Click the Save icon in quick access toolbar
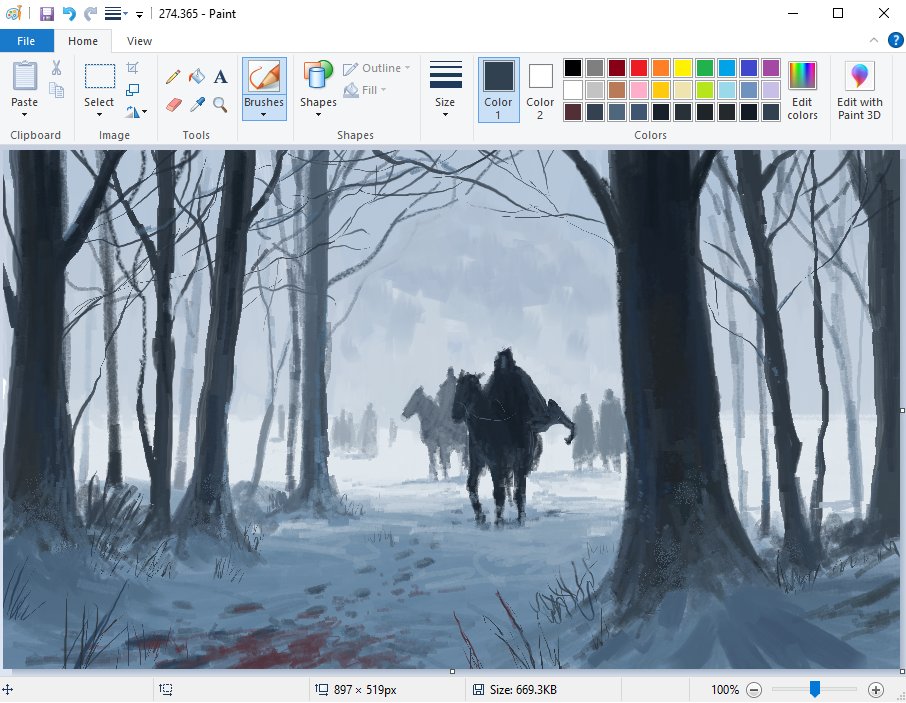 click(47, 13)
